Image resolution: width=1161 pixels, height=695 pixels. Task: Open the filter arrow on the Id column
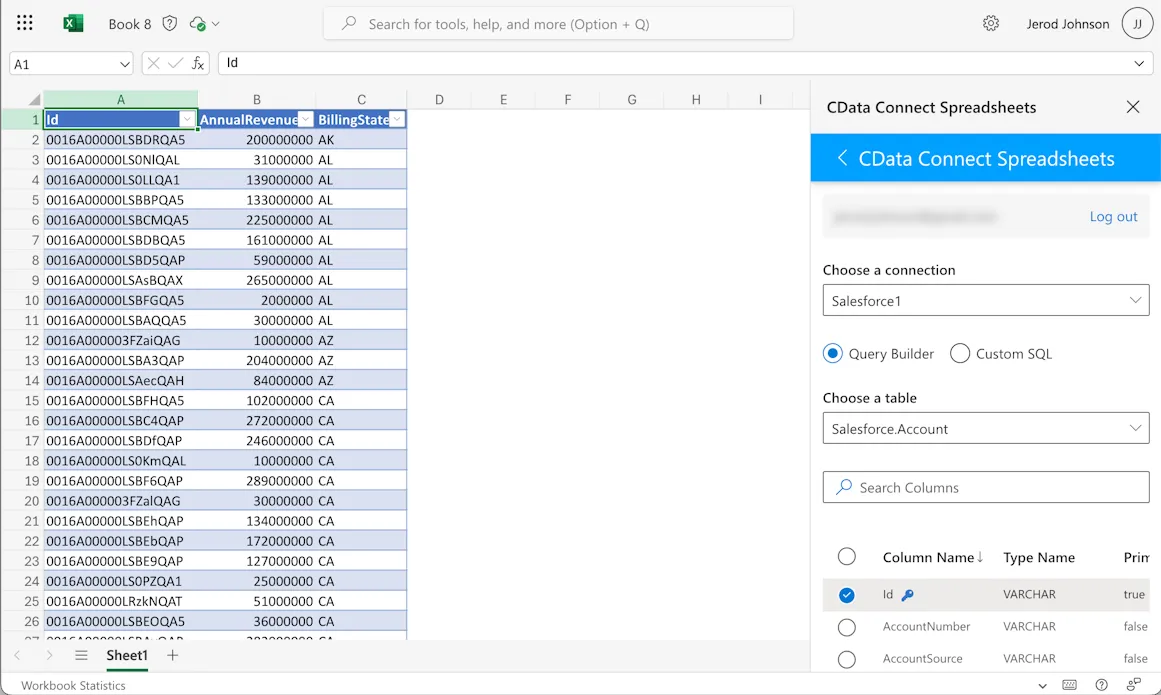(187, 119)
